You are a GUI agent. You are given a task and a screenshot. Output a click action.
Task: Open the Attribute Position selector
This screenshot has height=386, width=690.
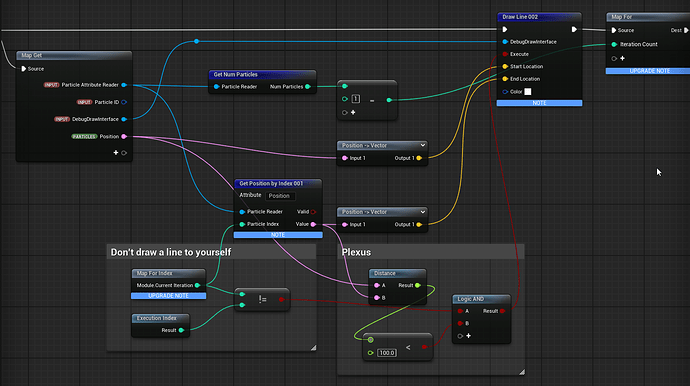[280, 196]
